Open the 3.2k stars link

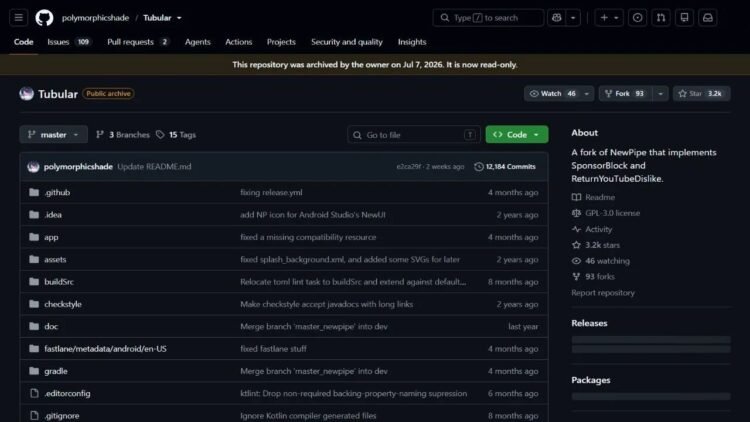(x=596, y=245)
